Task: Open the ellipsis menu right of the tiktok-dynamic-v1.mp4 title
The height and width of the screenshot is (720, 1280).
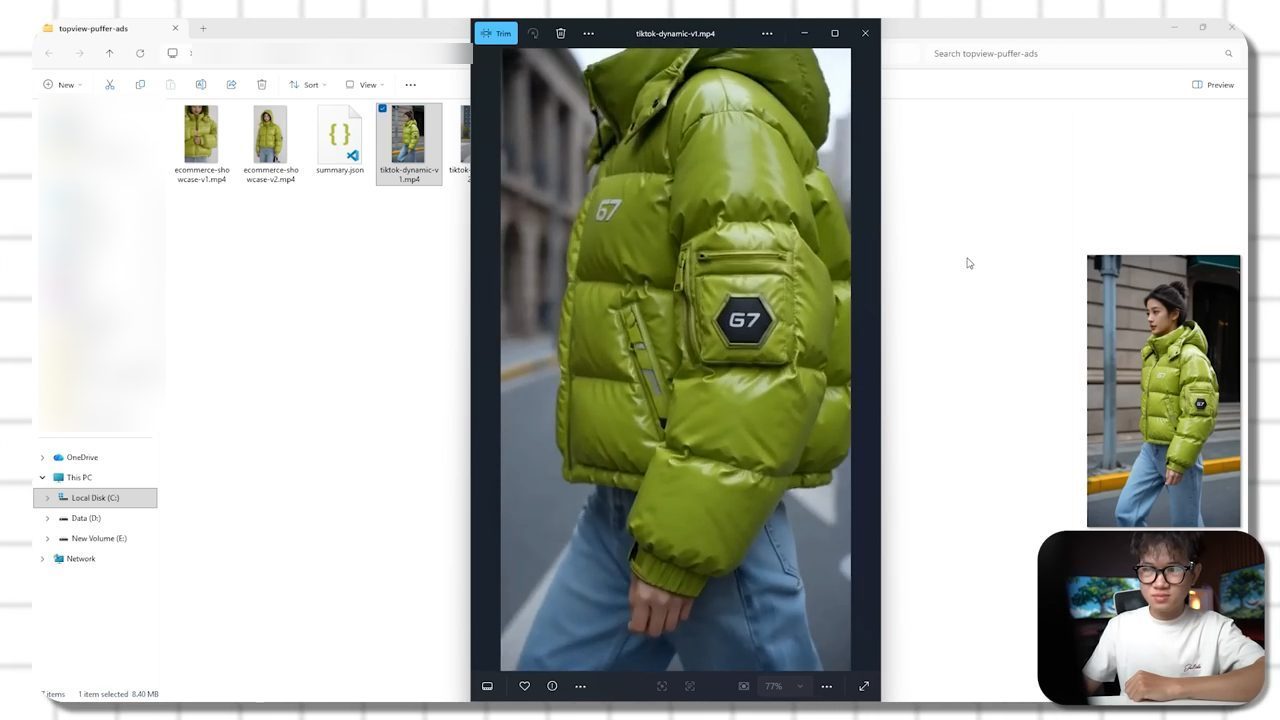Action: click(767, 33)
